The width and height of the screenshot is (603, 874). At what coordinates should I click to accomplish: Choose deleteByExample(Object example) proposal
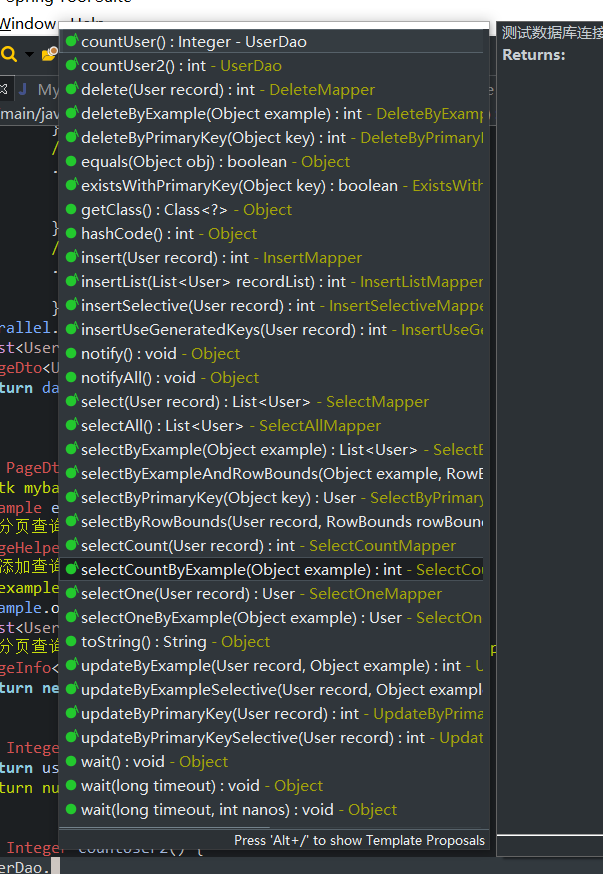pyautogui.click(x=271, y=114)
